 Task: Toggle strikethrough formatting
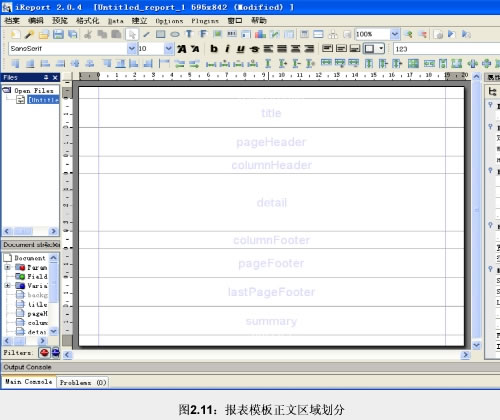pos(254,49)
